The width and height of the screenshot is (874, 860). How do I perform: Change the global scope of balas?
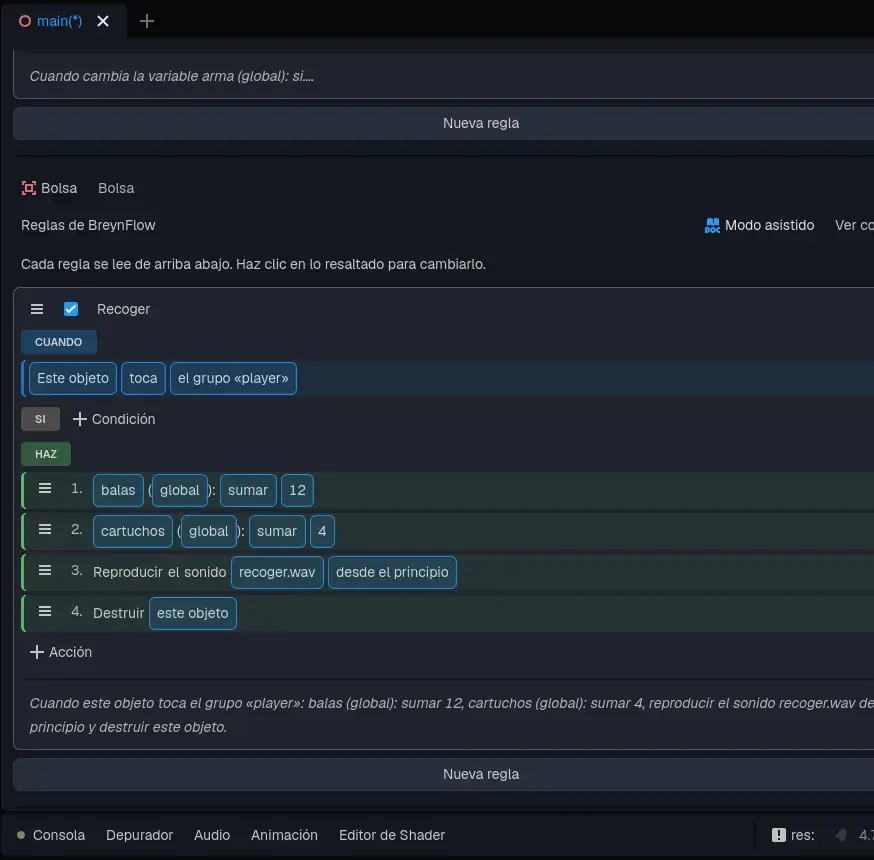(x=179, y=490)
